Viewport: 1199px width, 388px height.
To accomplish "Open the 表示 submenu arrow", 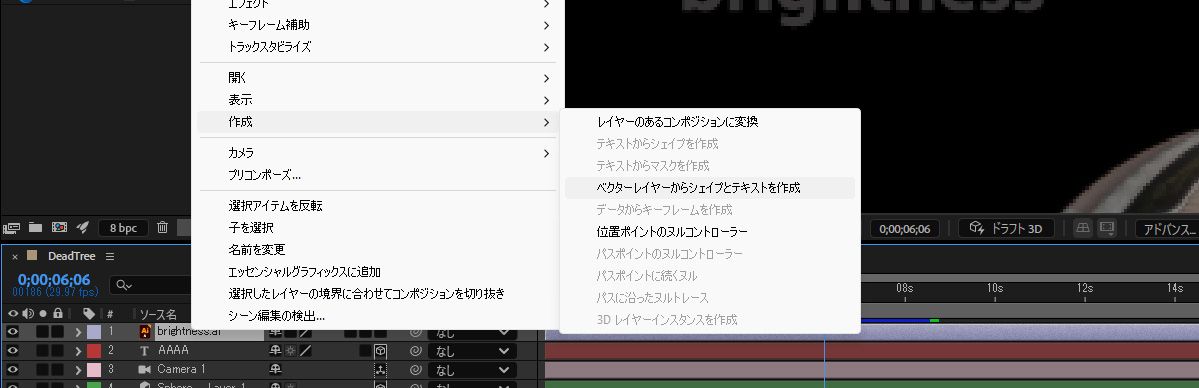I will click(x=546, y=100).
